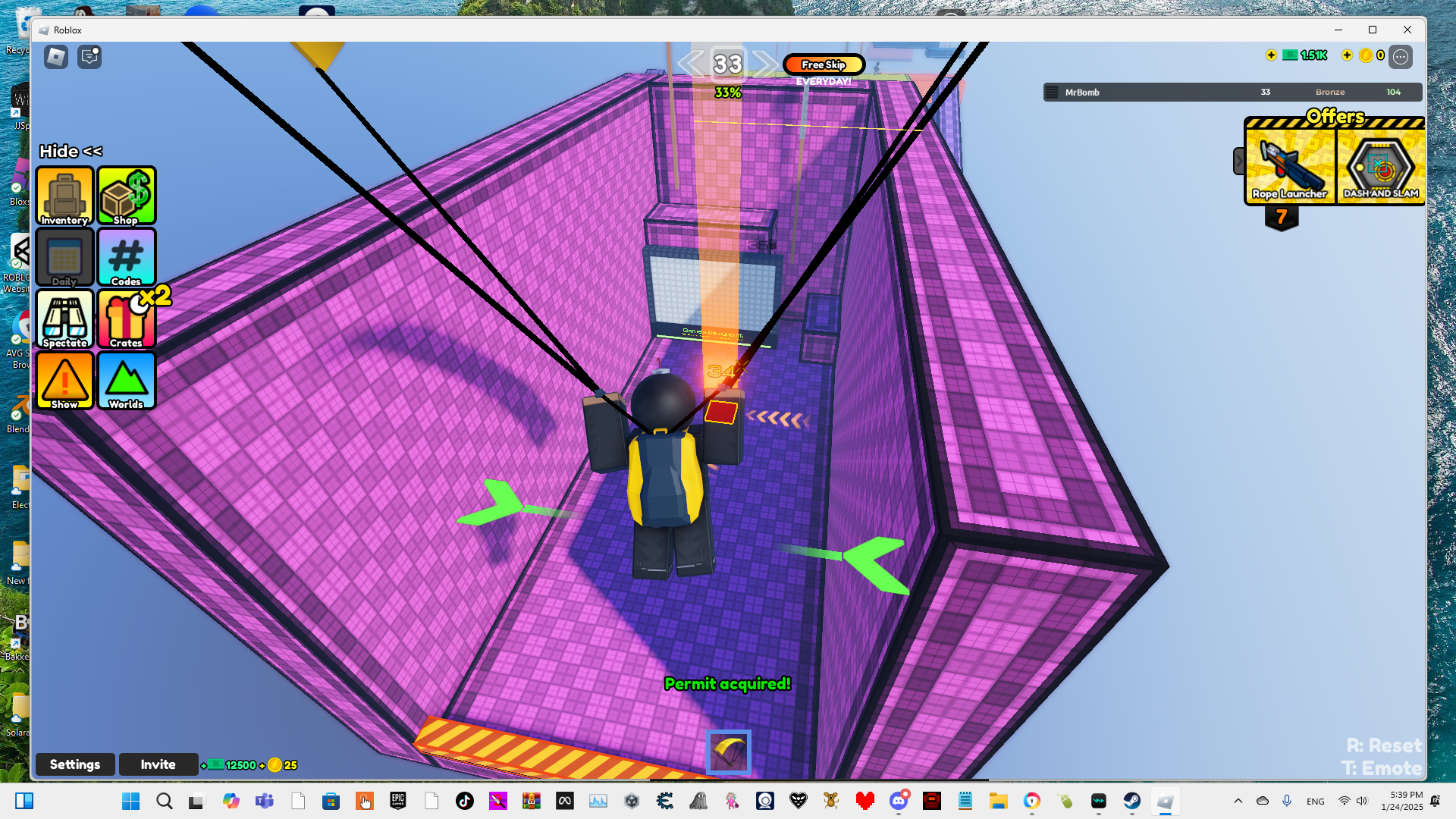Click the Invite button
1456x819 pixels.
coord(158,764)
